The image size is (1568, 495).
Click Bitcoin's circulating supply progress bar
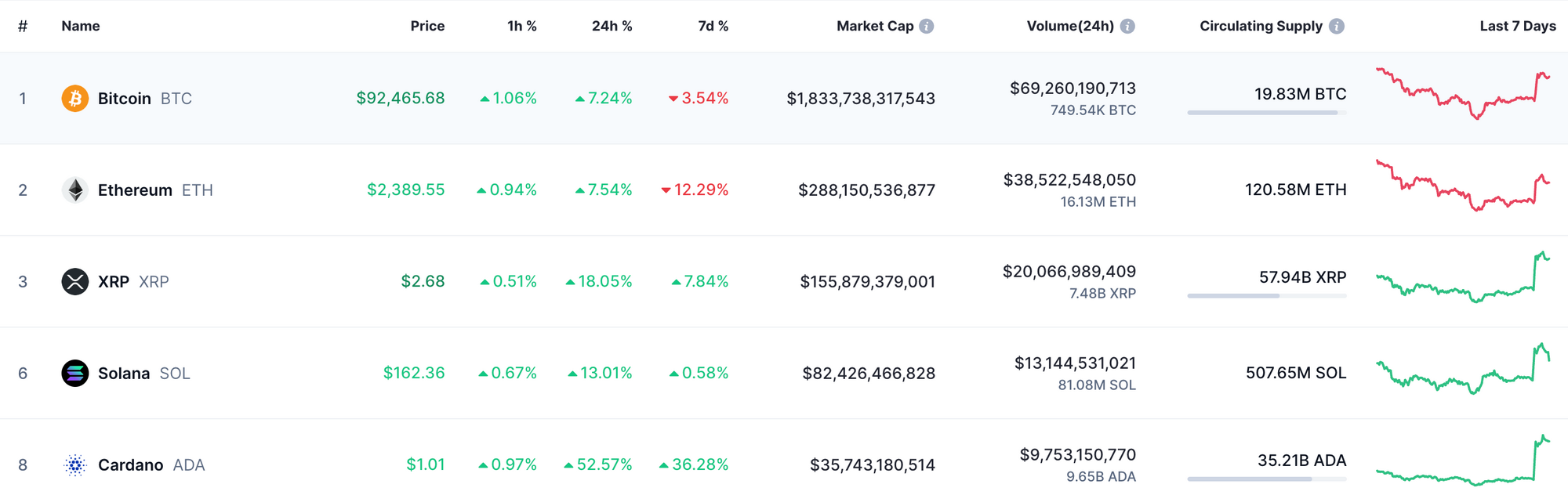click(1266, 113)
